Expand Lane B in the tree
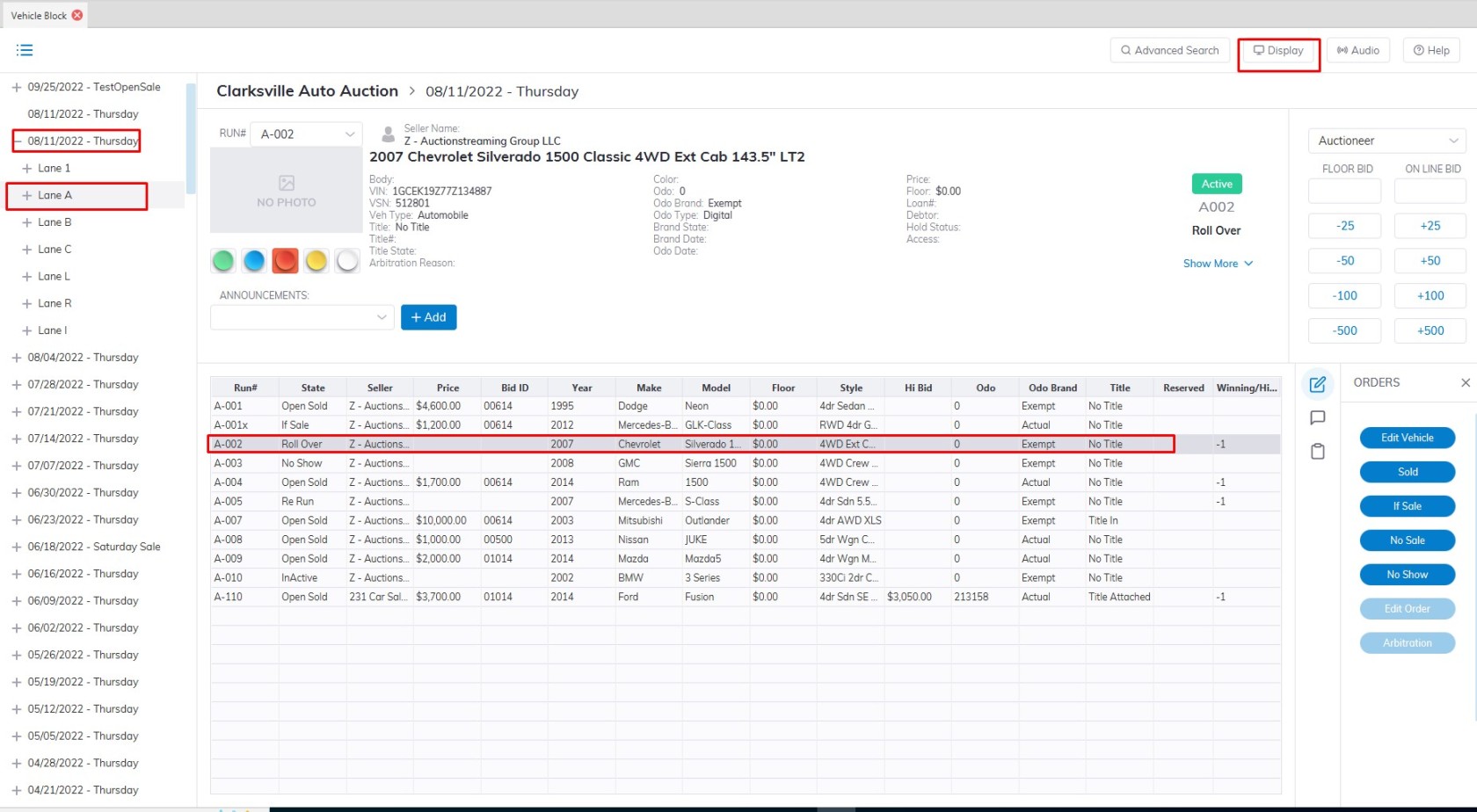This screenshot has width=1477, height=812. coord(26,222)
